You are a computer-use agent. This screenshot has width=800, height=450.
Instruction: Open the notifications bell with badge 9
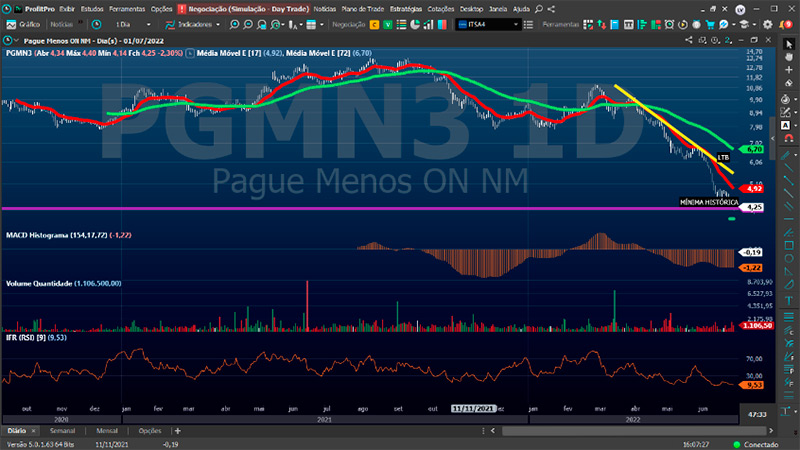(x=785, y=24)
